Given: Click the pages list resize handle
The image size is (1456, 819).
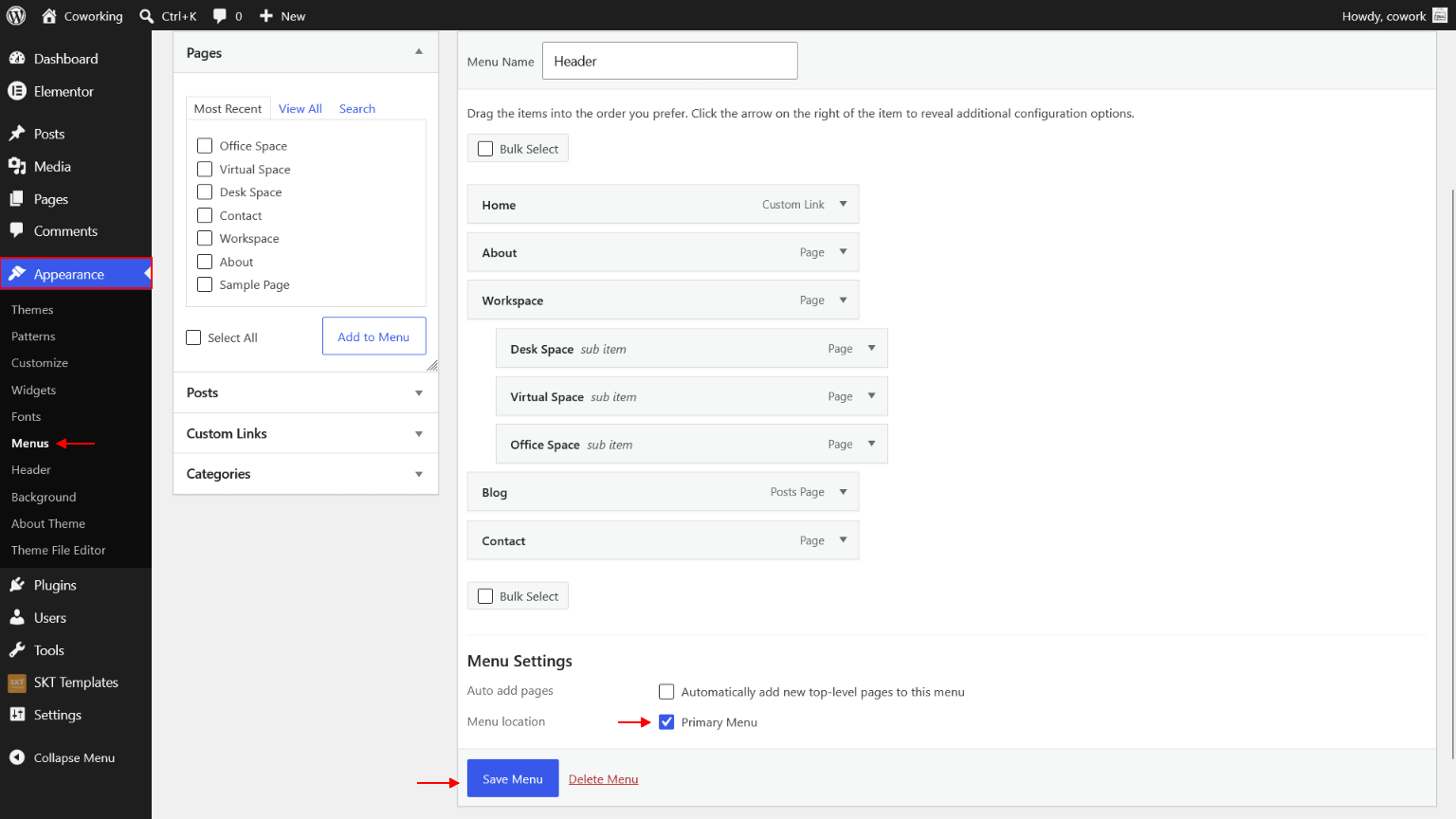Looking at the screenshot, I should click(x=432, y=365).
